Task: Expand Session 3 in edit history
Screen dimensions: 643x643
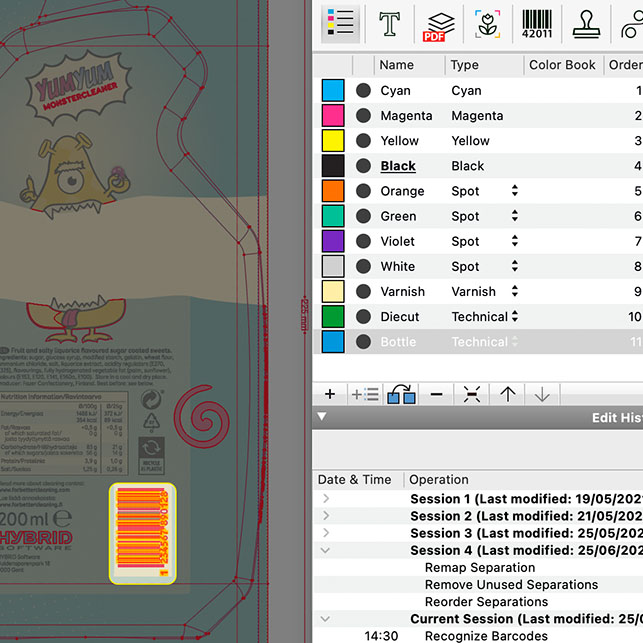Action: point(326,532)
